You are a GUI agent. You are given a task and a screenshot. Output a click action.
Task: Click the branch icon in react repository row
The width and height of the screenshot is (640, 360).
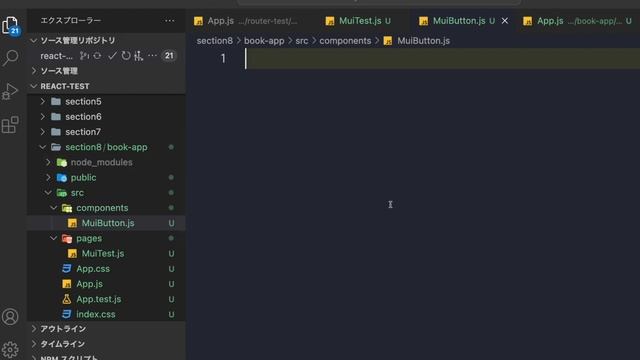tap(84, 56)
